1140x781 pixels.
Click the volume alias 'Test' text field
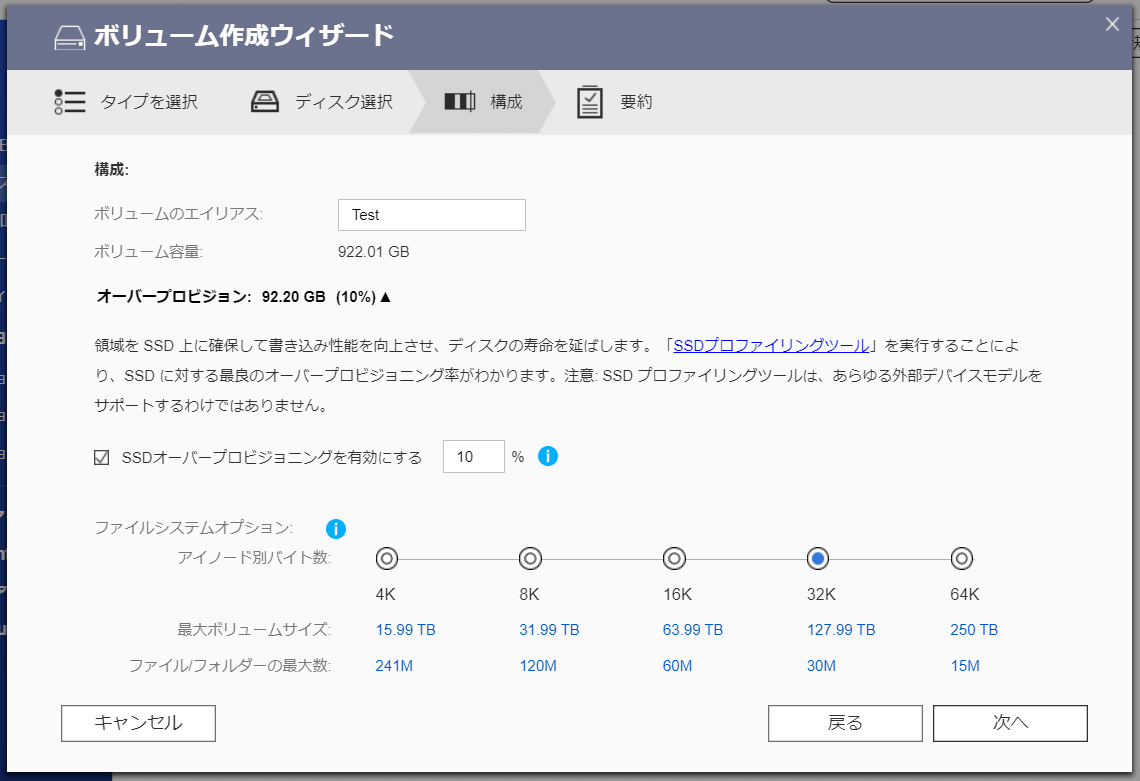(431, 215)
